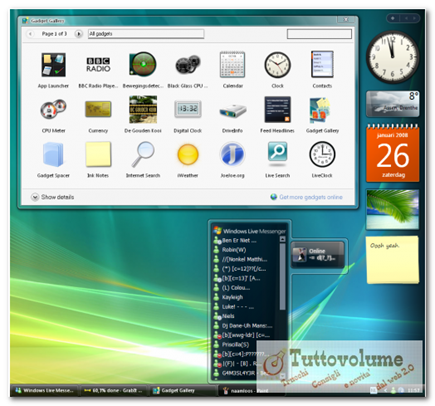Select contact Niels in Messenger list
This screenshot has width=435, height=406.
pyautogui.click(x=228, y=316)
